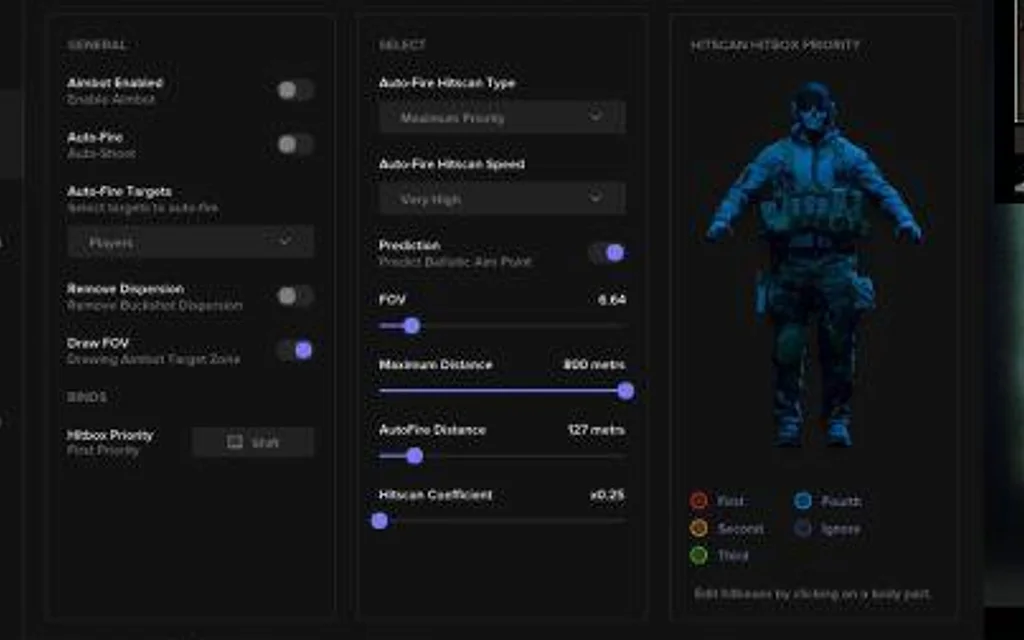This screenshot has width=1024, height=640.
Task: Click the chest vest of the soldier model
Action: point(815,209)
